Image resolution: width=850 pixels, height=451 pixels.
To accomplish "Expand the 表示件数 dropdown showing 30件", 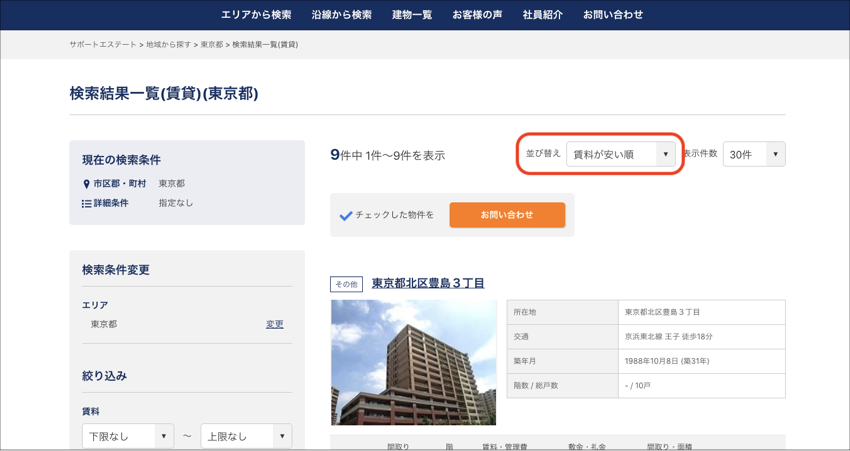I will click(753, 155).
